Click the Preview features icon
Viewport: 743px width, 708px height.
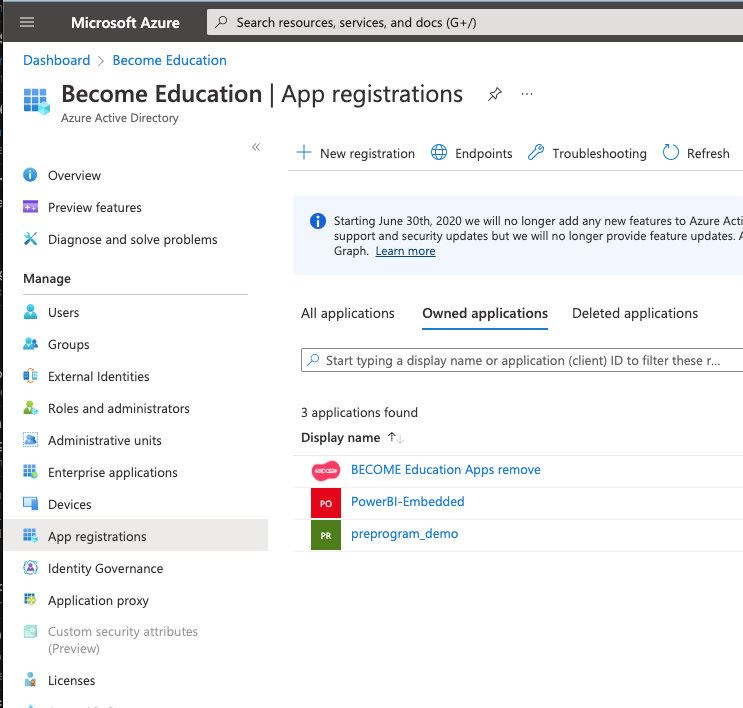(x=30, y=207)
